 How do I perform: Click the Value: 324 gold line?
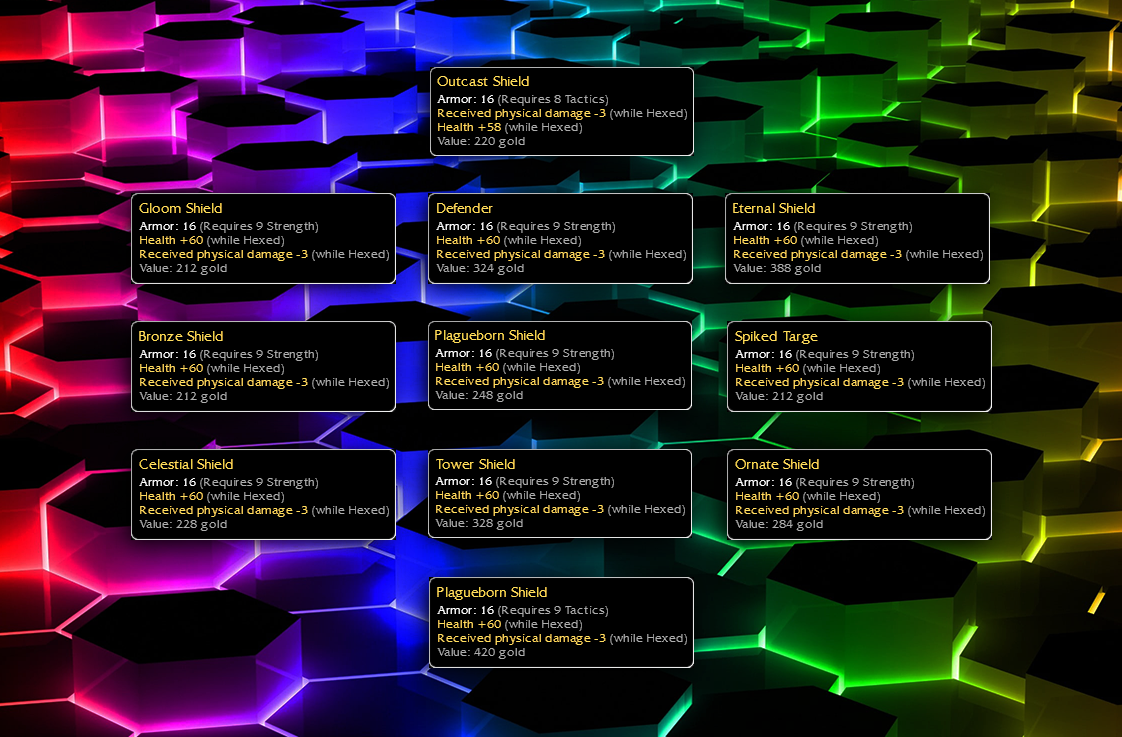[480, 268]
